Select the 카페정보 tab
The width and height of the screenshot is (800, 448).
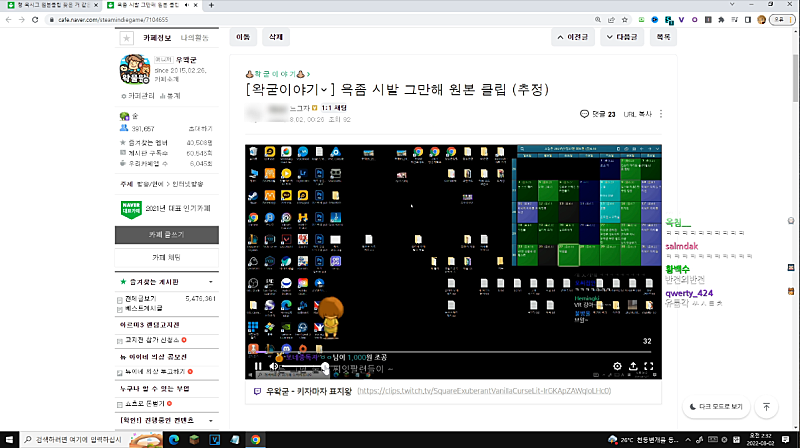[158, 38]
